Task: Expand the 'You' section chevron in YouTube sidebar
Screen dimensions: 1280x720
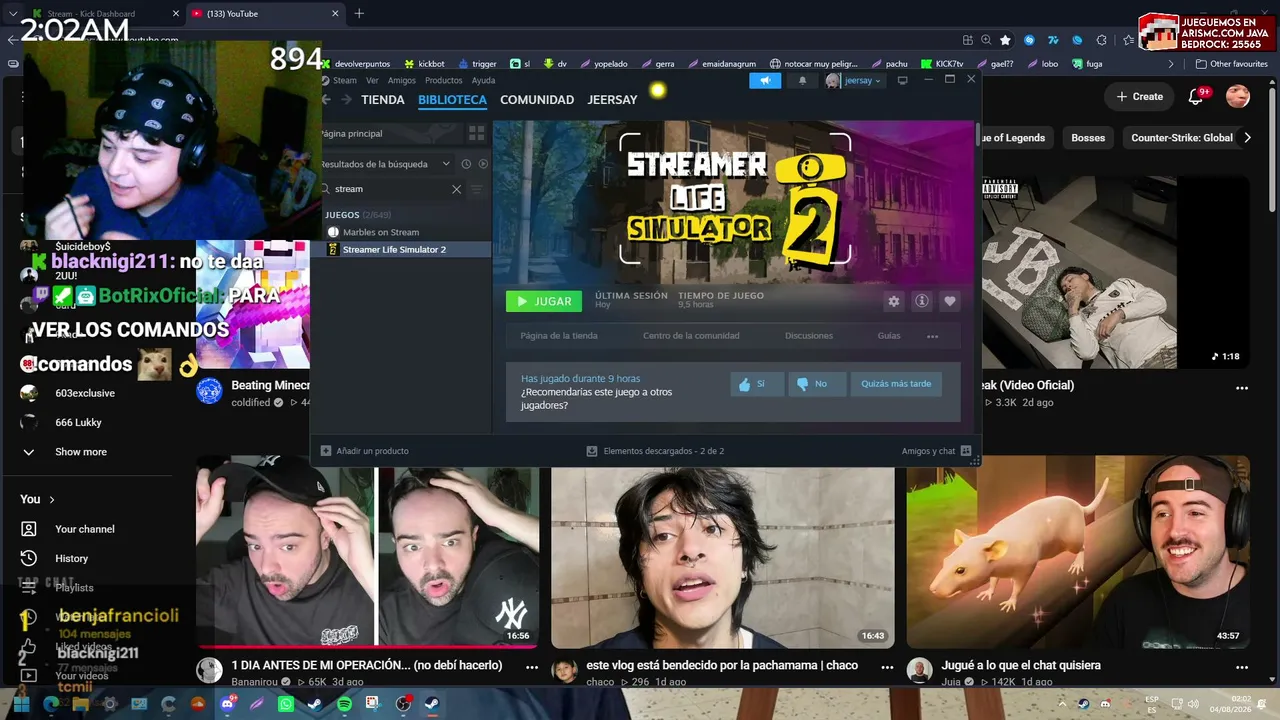Action: click(52, 499)
